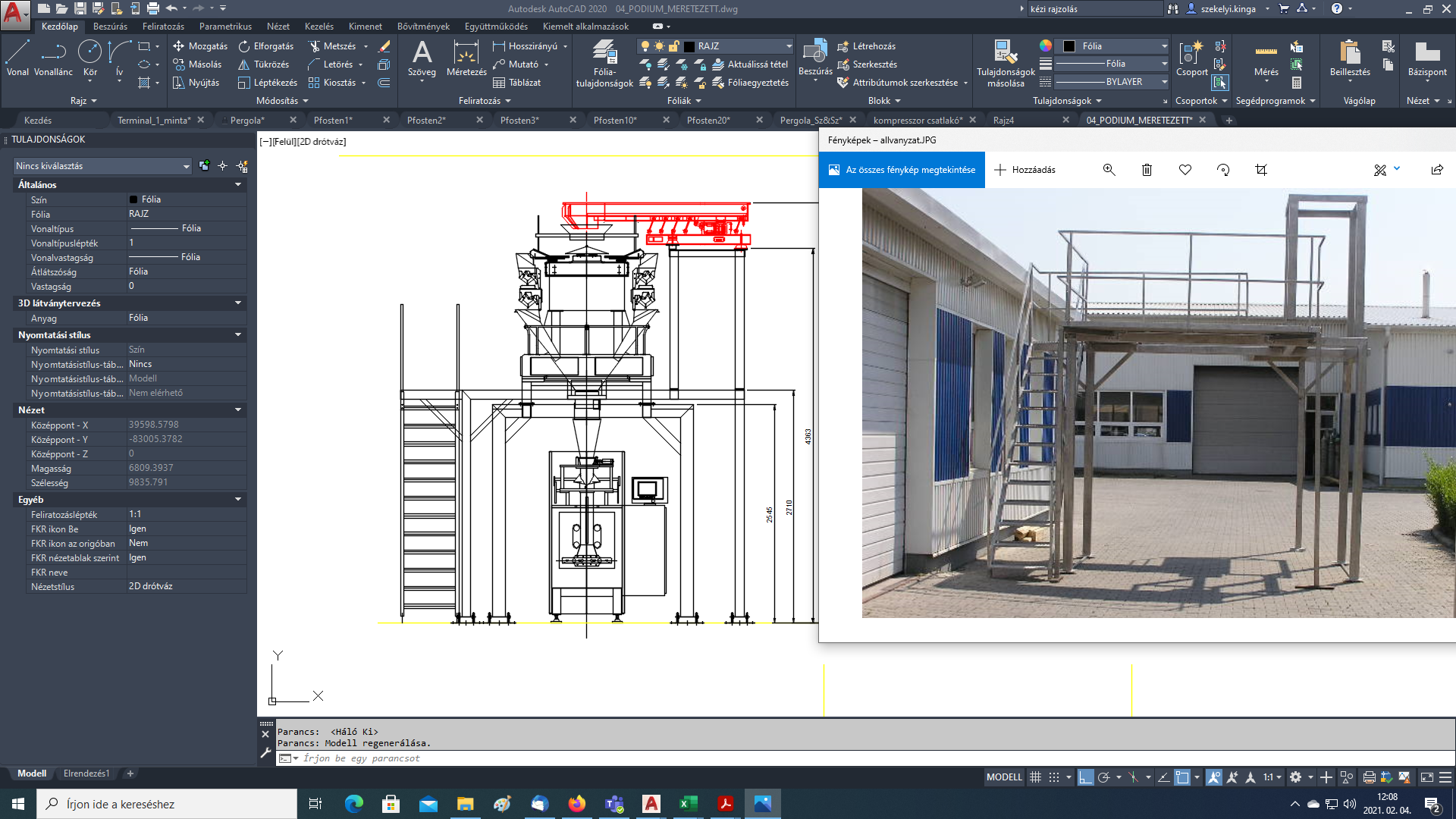Mark the photo as favorite heart
Screen dimensions: 1456x819
(x=1185, y=170)
